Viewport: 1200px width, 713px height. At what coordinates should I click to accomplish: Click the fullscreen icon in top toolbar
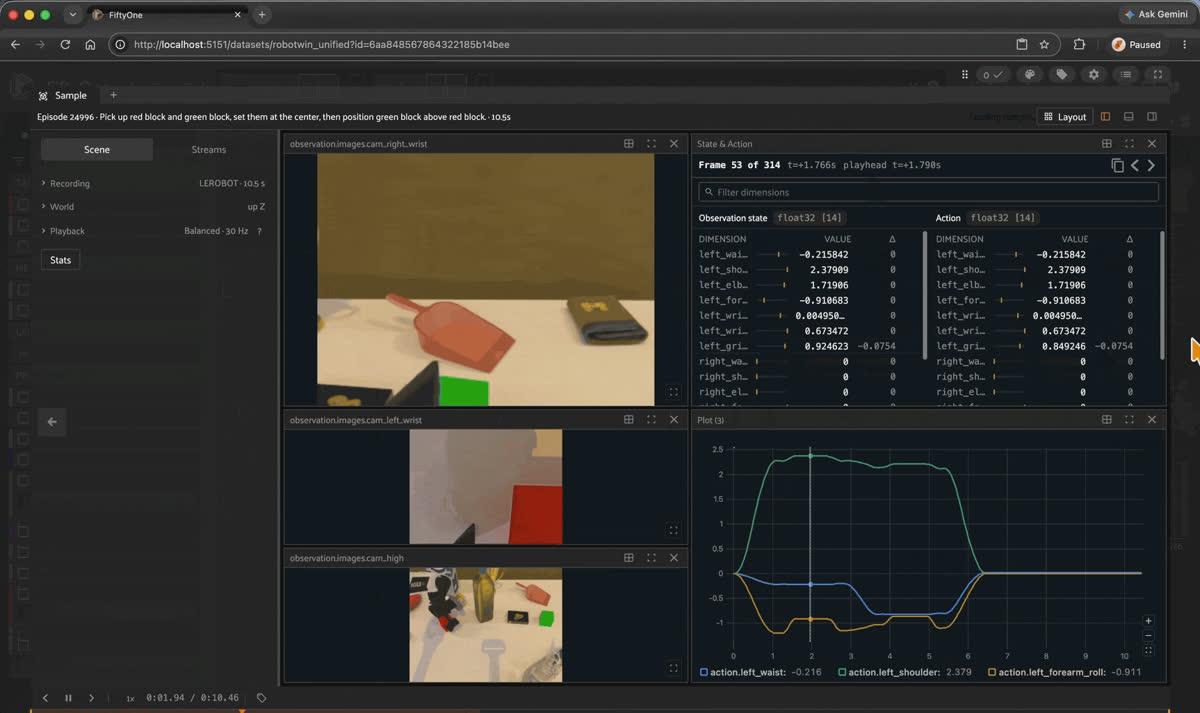[1158, 75]
